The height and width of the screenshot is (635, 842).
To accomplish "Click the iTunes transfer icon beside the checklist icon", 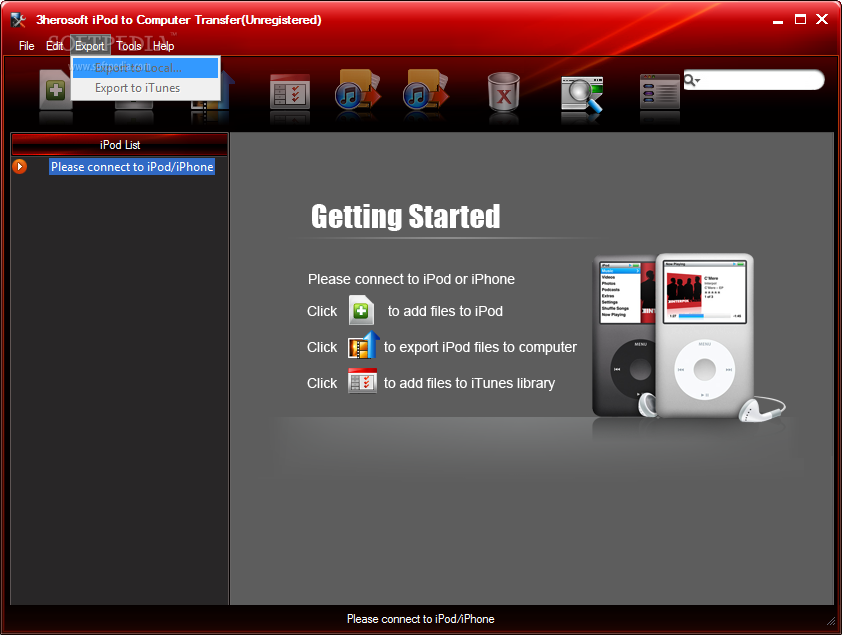I will [358, 89].
